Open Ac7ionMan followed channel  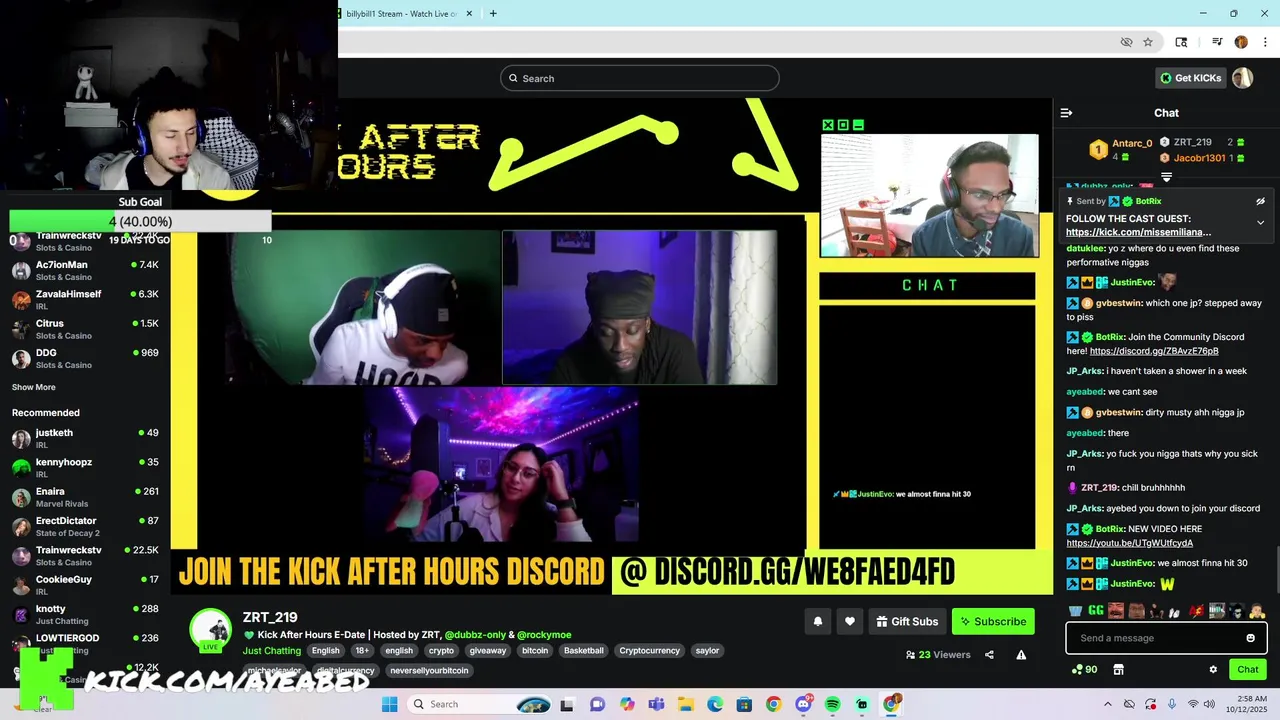coord(85,270)
